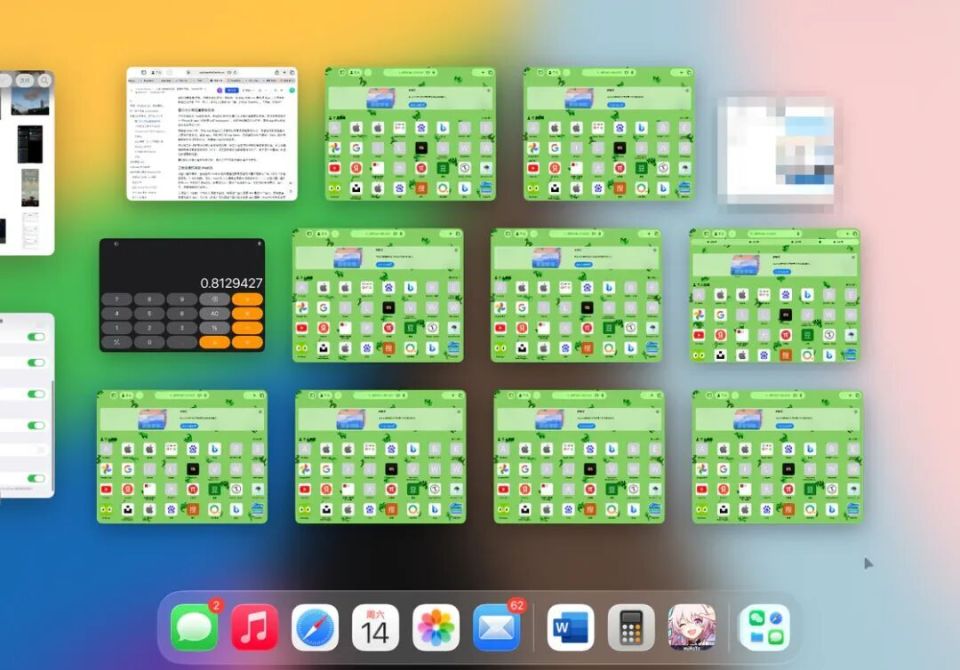This screenshot has height=670, width=960.
Task: Select the calculator window showing 0.8129427
Action: point(182,295)
